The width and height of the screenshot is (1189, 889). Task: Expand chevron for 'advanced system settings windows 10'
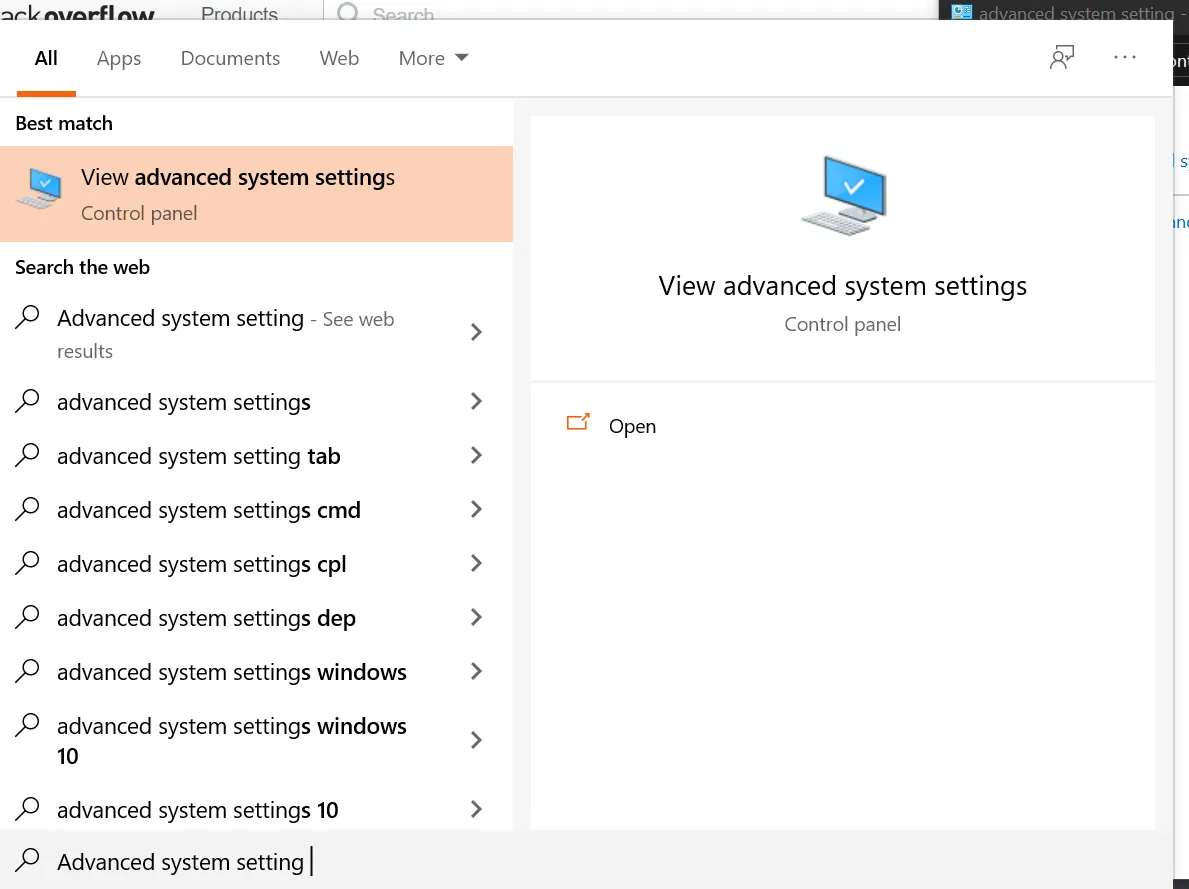[x=476, y=740]
